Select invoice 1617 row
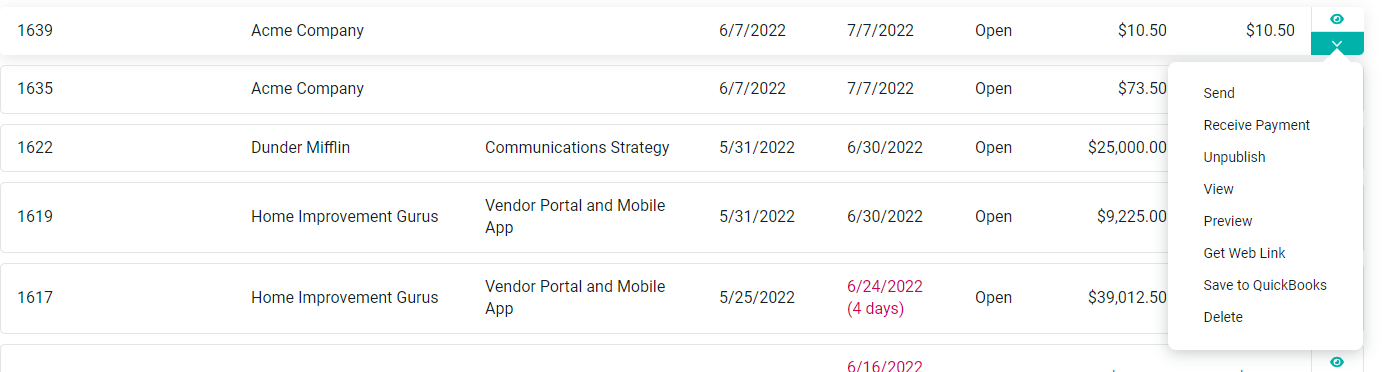The height and width of the screenshot is (372, 1390). [584, 298]
